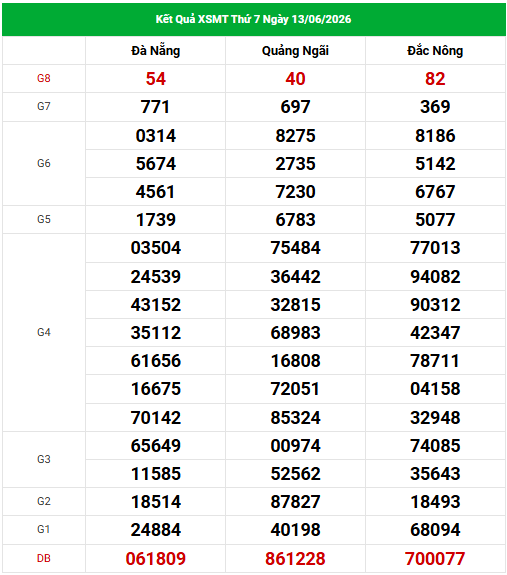Screen dimensions: 507x575
Task: Click the G8 number 54
Action: pyautogui.click(x=155, y=79)
